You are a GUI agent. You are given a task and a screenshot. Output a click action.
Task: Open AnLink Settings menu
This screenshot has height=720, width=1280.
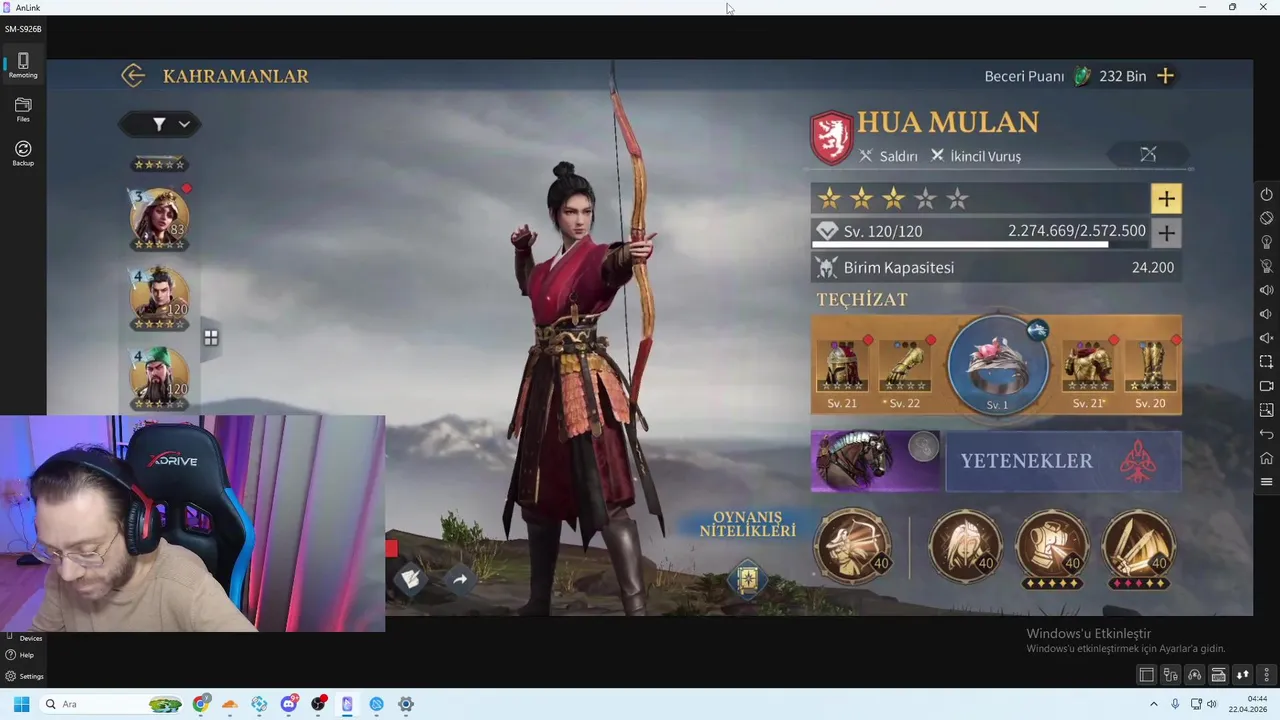coord(24,676)
